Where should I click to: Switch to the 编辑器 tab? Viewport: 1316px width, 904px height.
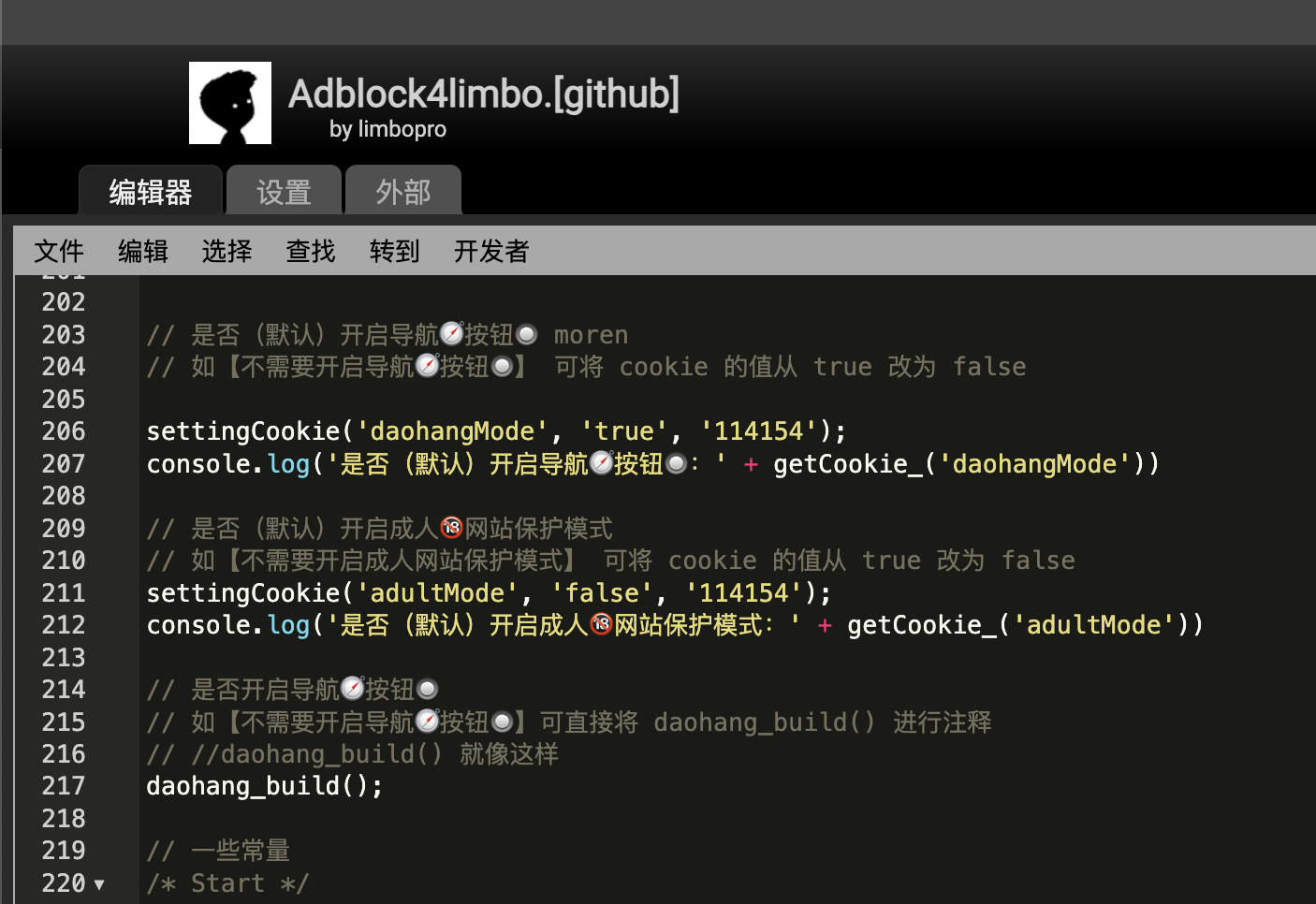(151, 191)
